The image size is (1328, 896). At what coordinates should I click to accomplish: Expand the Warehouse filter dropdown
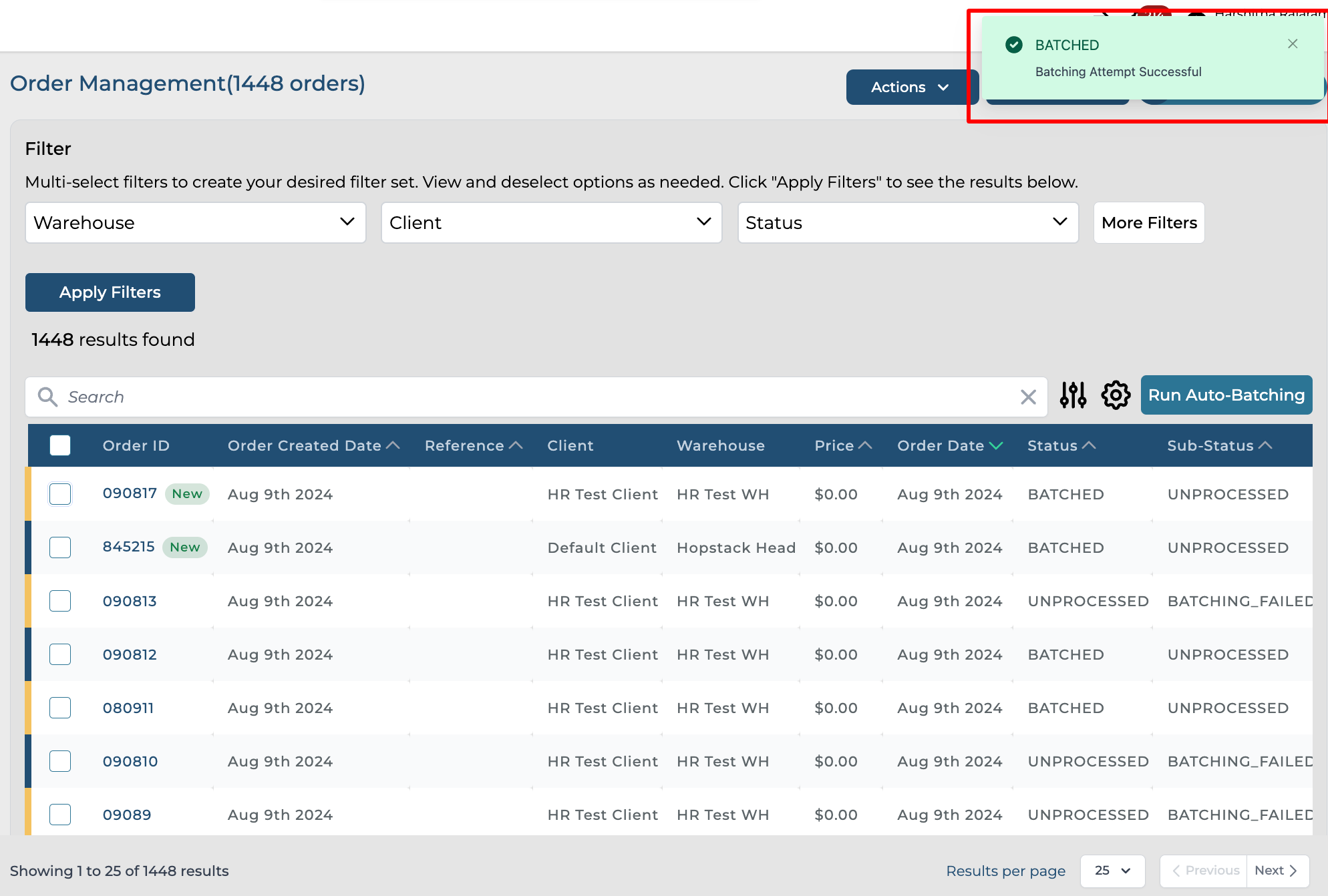pos(195,223)
